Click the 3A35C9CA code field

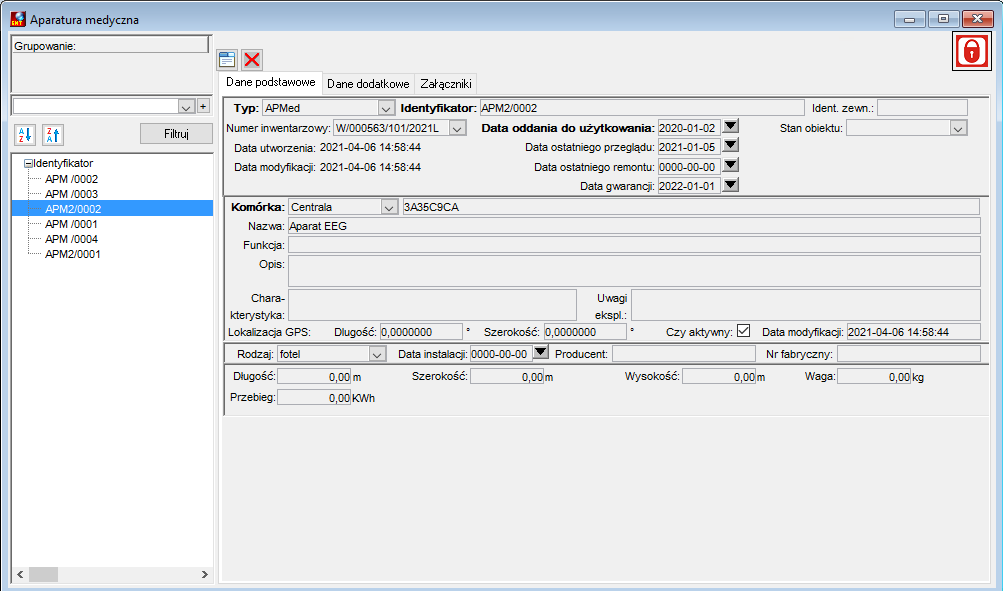pyautogui.click(x=691, y=207)
